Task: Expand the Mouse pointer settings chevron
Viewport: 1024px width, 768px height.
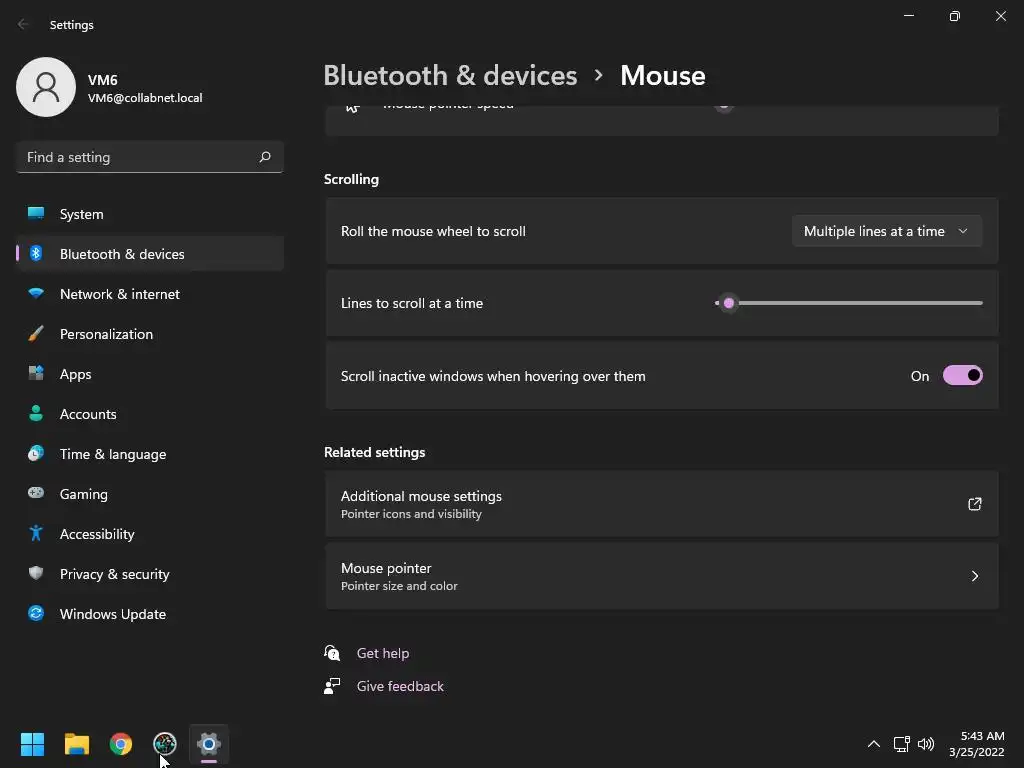Action: click(x=974, y=576)
